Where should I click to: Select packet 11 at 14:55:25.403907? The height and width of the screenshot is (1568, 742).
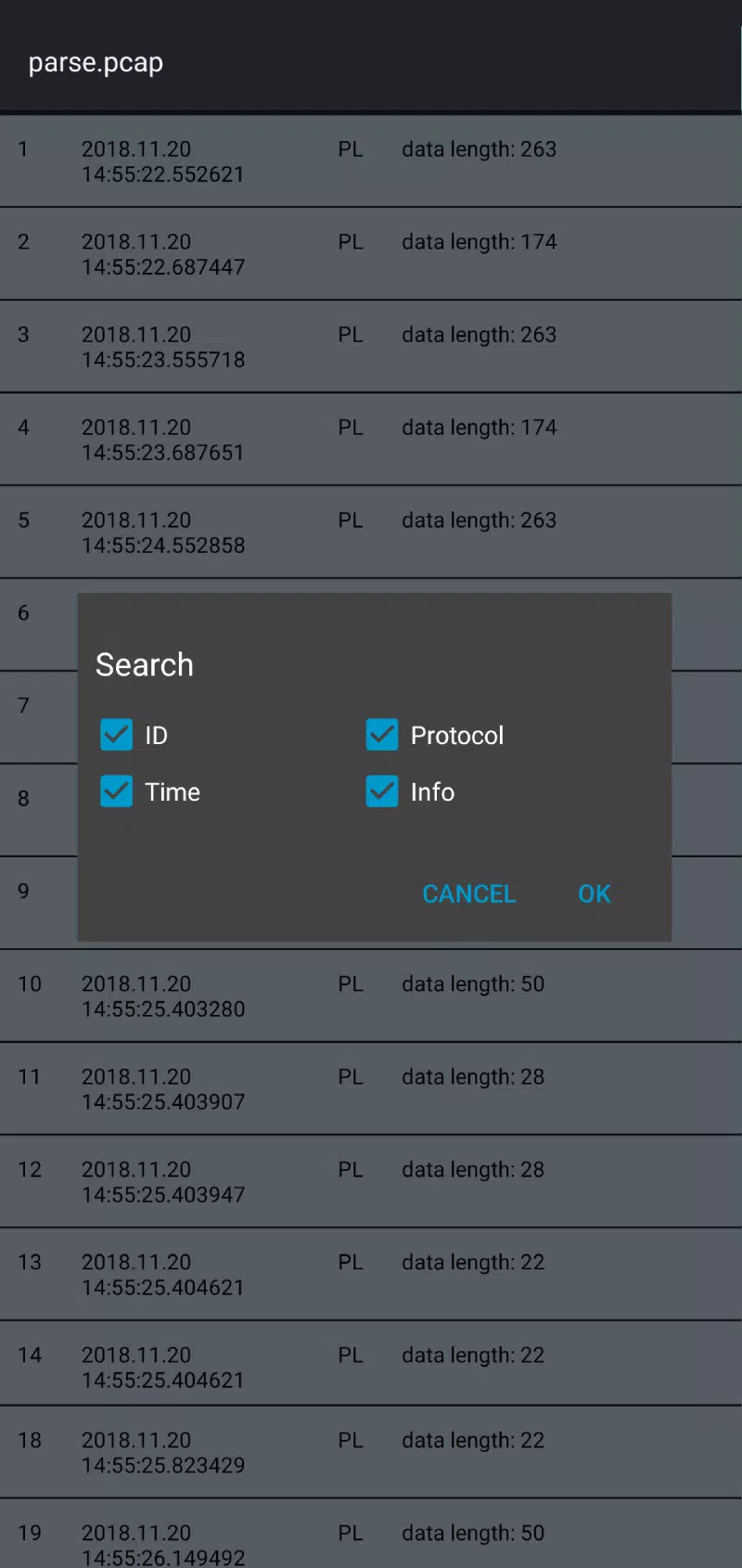[371, 1089]
